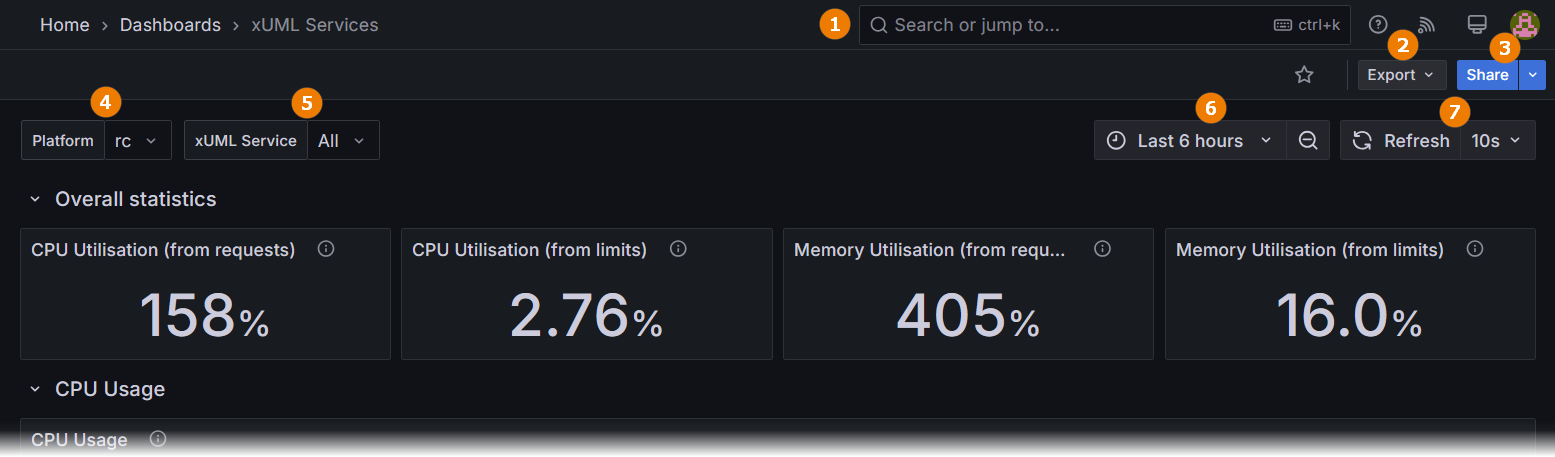The height and width of the screenshot is (457, 1555).
Task: Navigate to Dashboards breadcrumb
Action: (170, 25)
